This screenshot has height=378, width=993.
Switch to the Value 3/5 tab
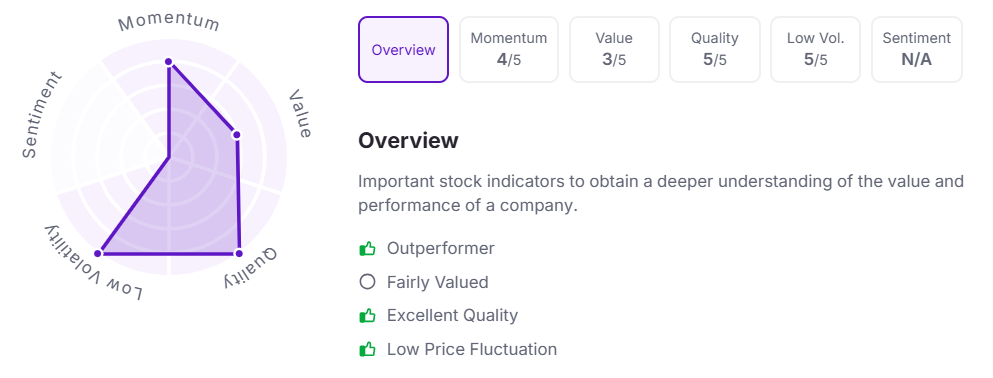point(614,49)
